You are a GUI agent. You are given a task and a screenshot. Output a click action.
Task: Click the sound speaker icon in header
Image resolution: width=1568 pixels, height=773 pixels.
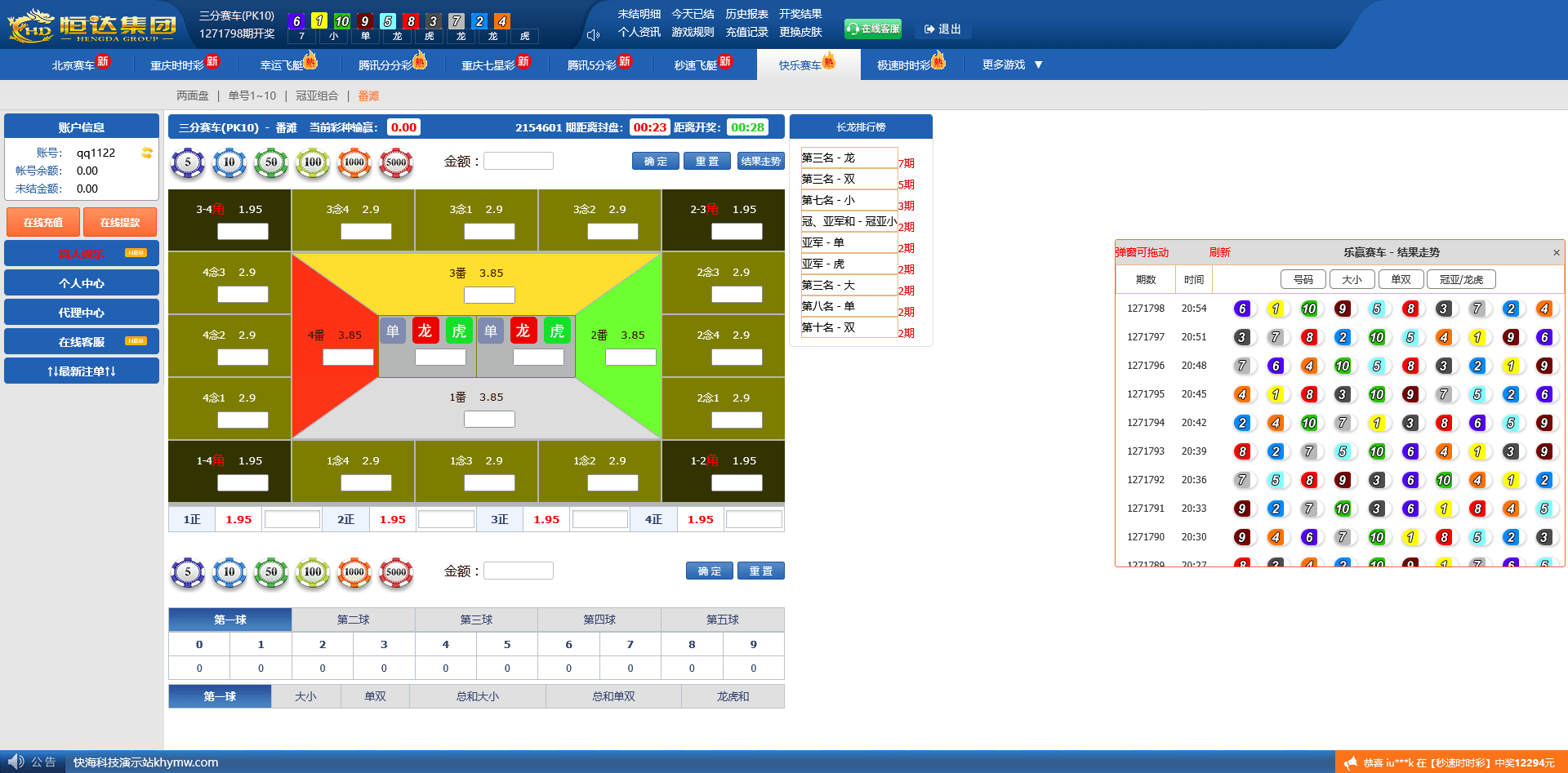593,34
